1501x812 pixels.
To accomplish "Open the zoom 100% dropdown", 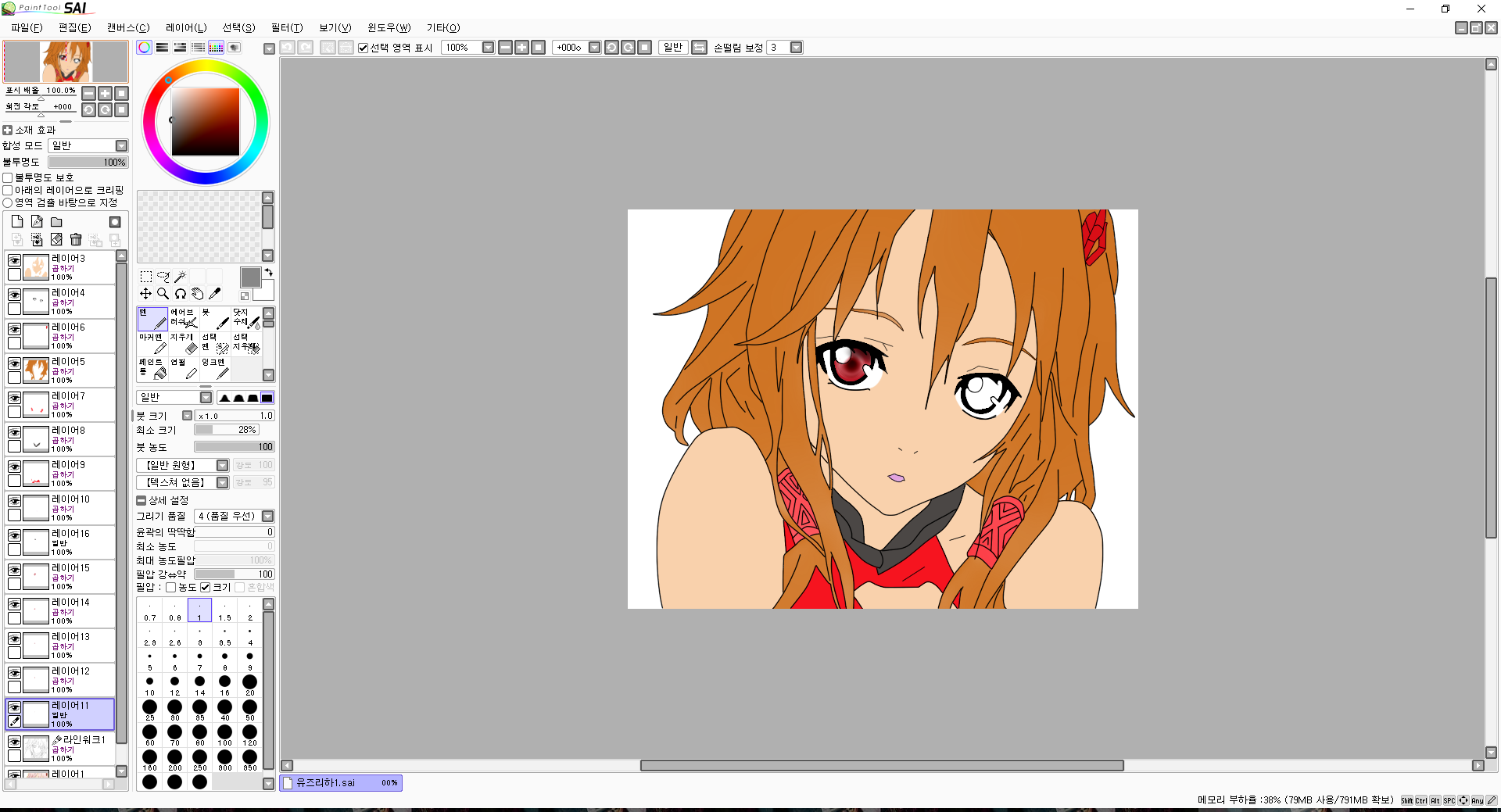I will [489, 48].
